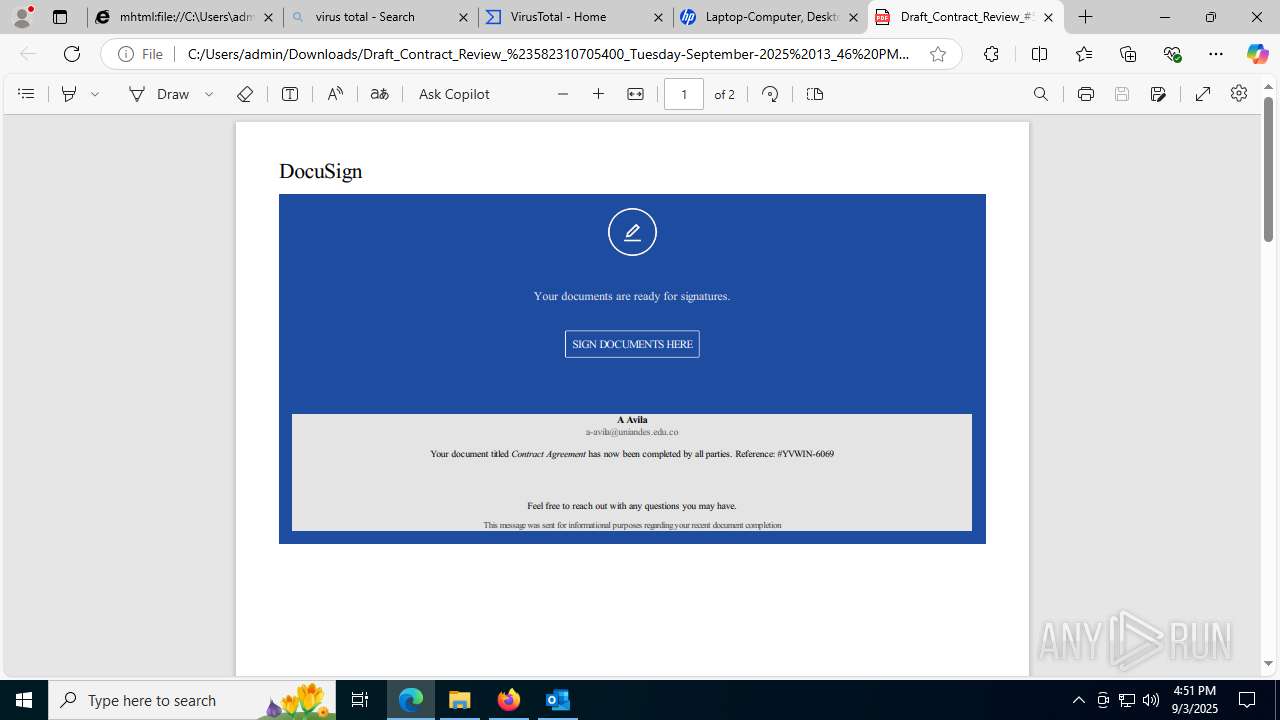Open the Copilot sidebar
The image size is (1280, 720).
[x=1257, y=54]
